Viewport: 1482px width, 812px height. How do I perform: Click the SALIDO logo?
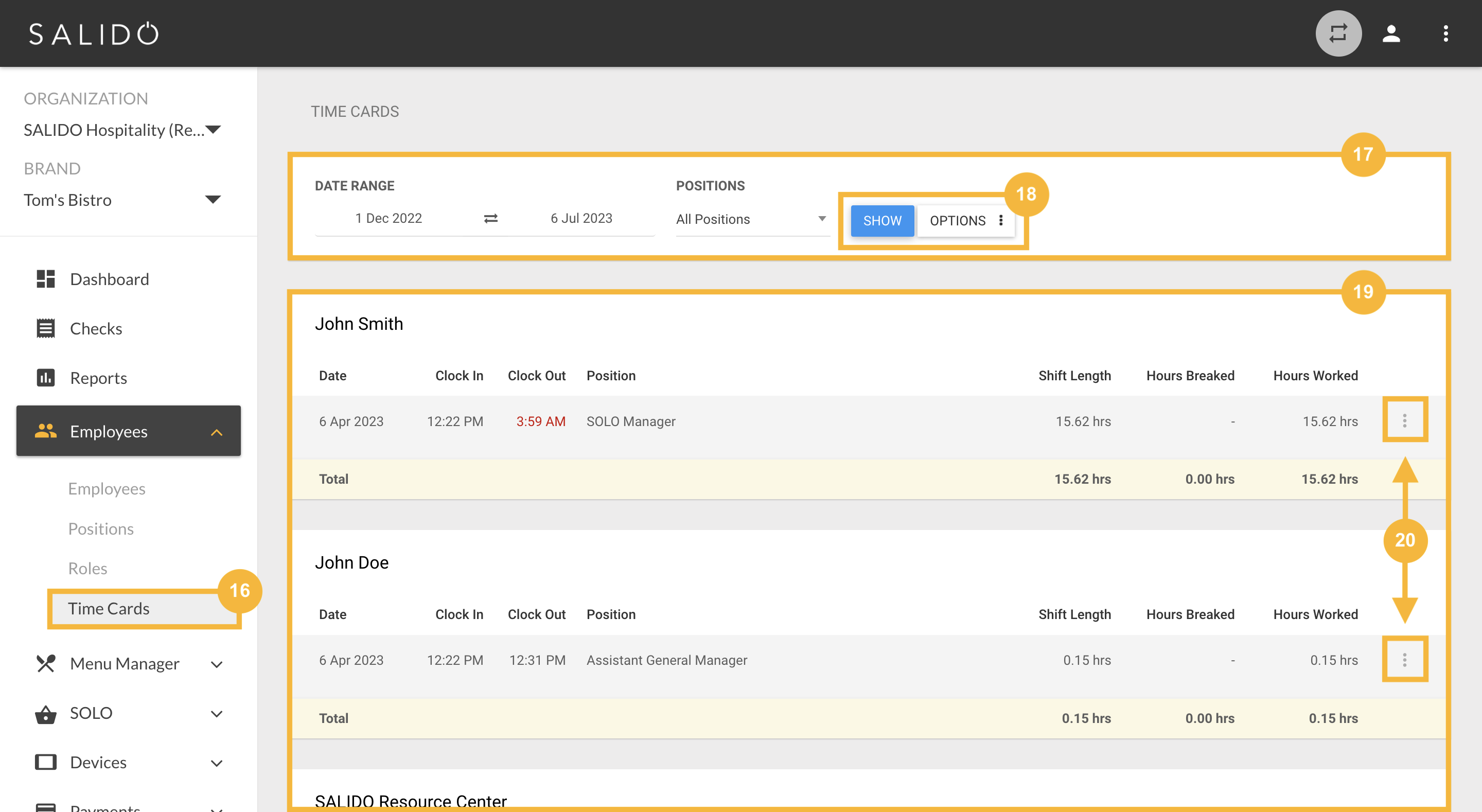pyautogui.click(x=94, y=34)
